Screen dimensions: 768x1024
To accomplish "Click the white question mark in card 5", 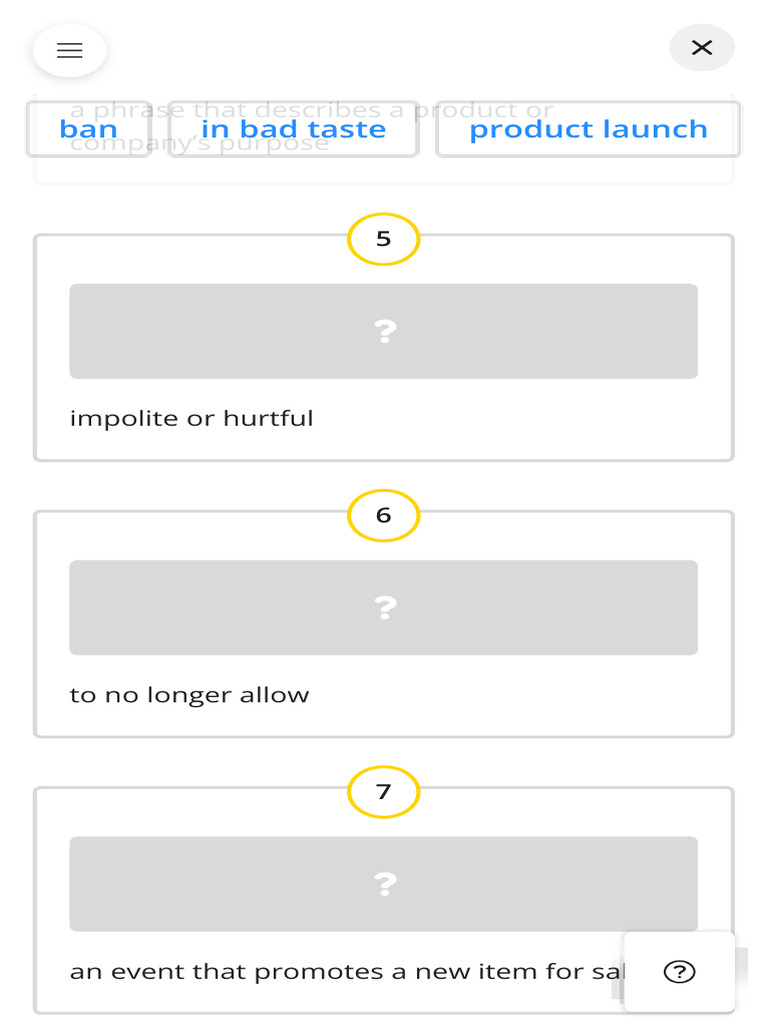I will pos(385,332).
